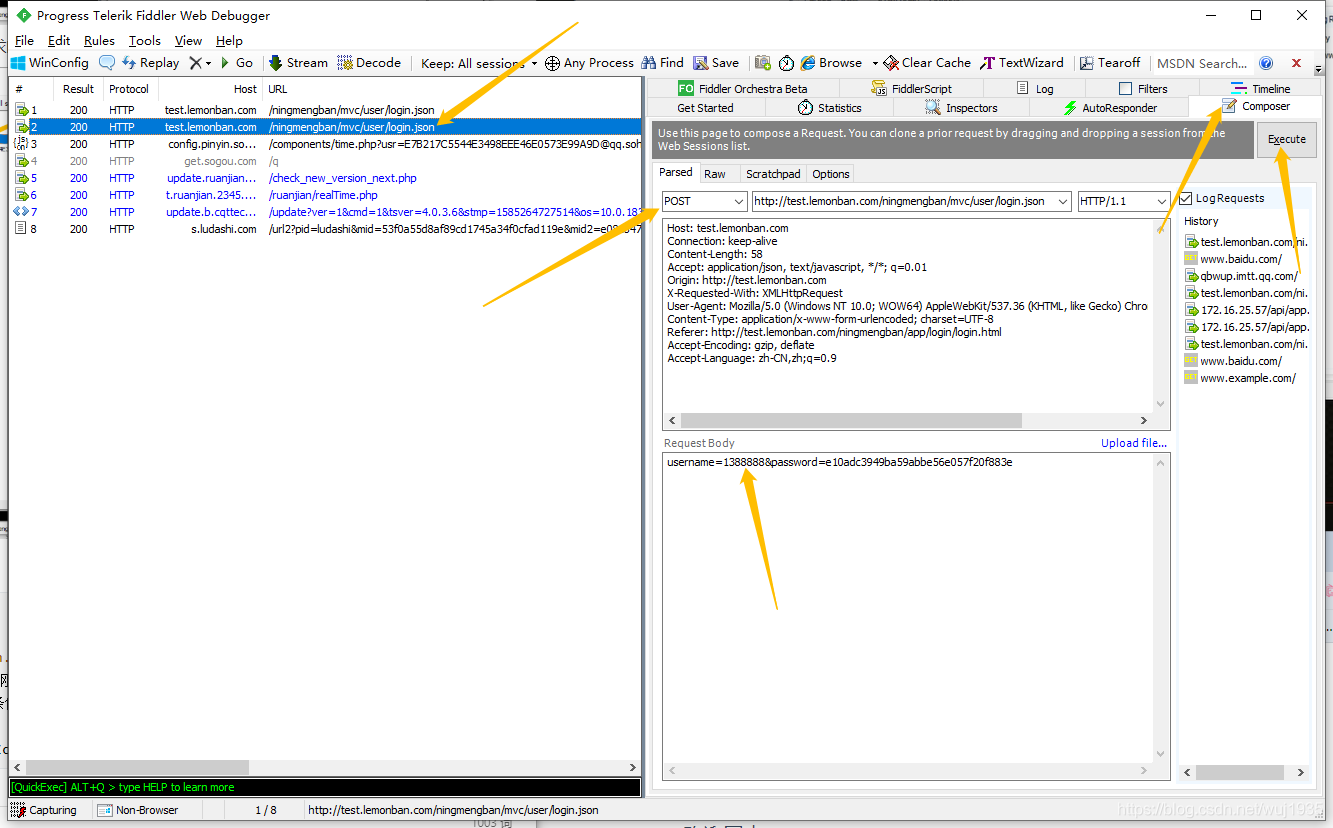
Task: Expand the Browse dropdown arrow
Action: tap(875, 63)
